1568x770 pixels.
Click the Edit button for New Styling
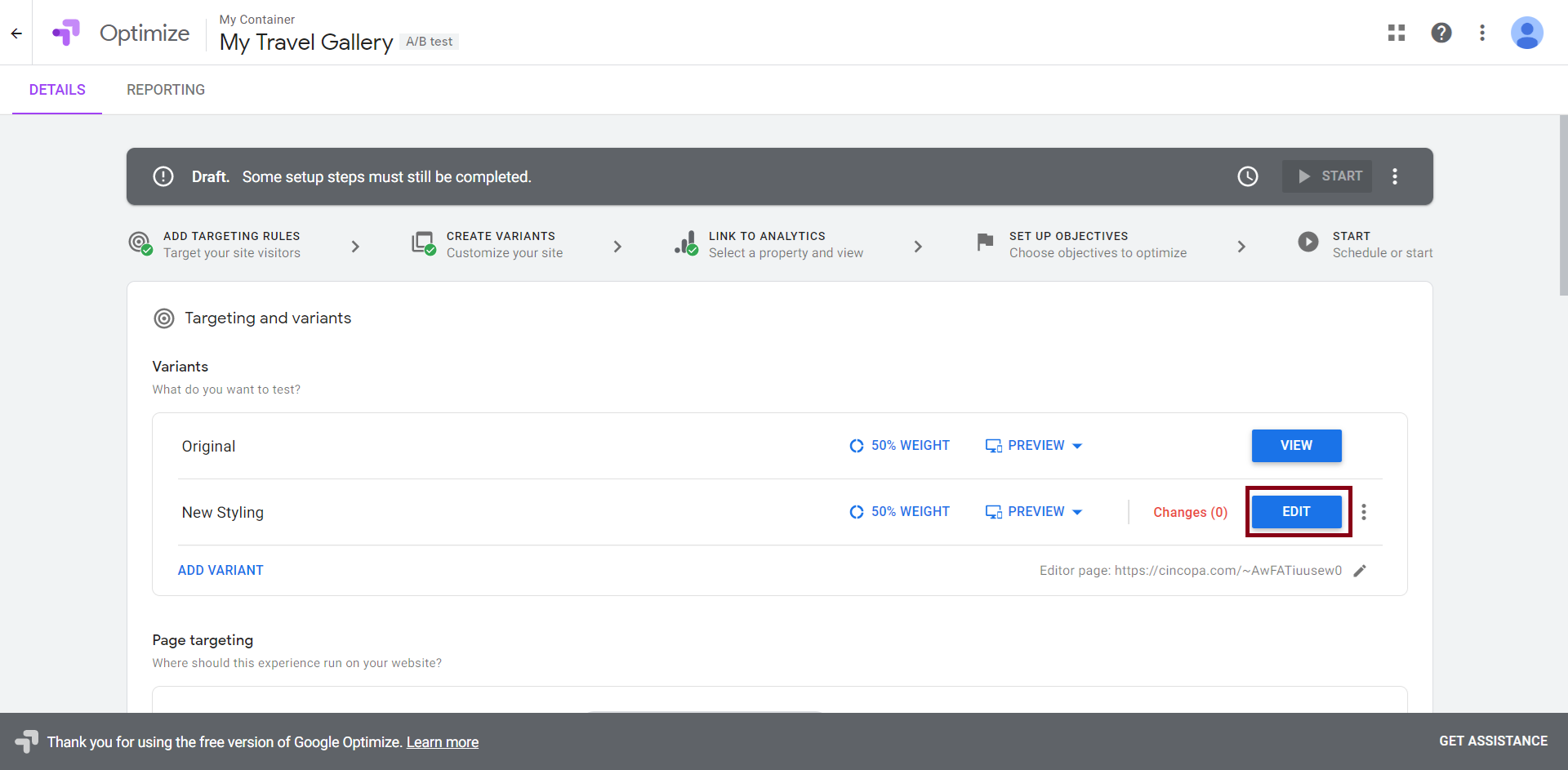click(1296, 512)
